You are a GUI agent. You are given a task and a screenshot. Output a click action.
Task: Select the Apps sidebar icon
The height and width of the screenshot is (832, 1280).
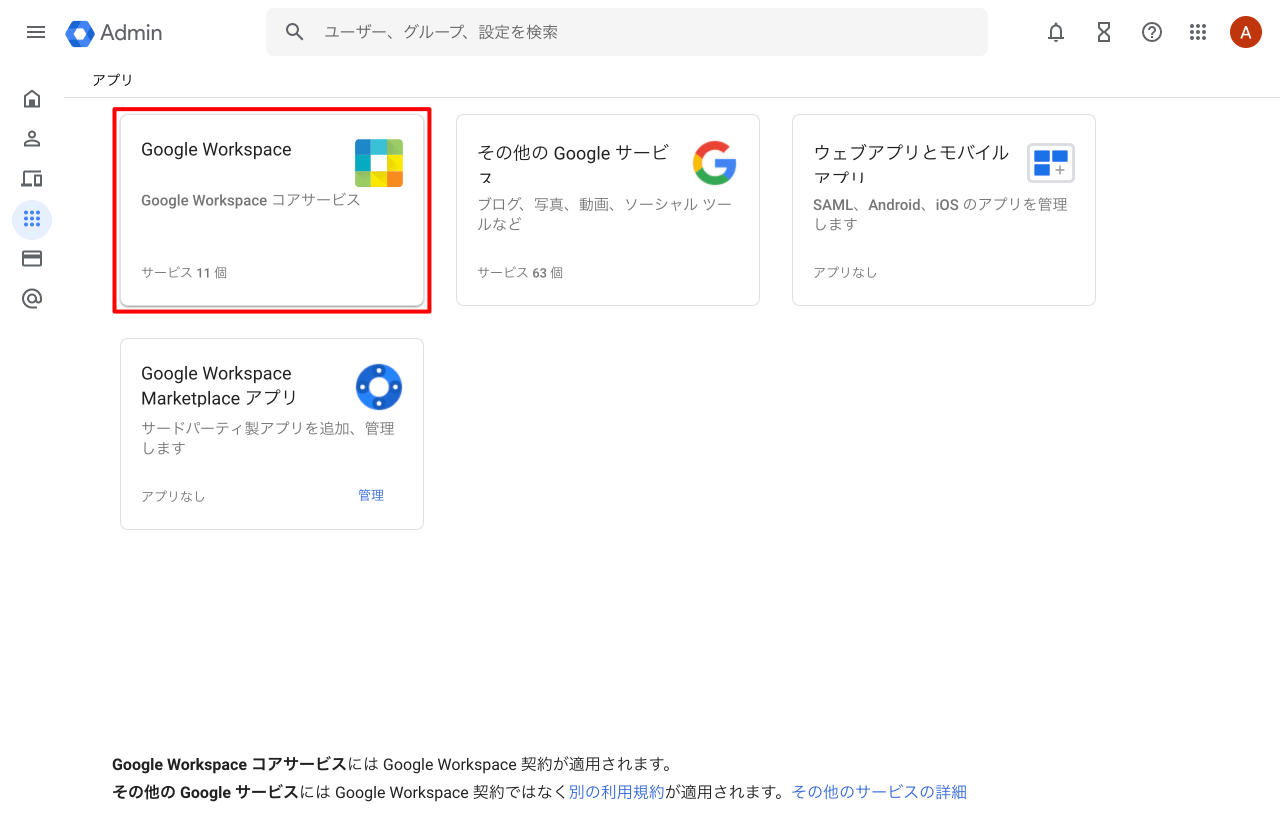point(32,218)
